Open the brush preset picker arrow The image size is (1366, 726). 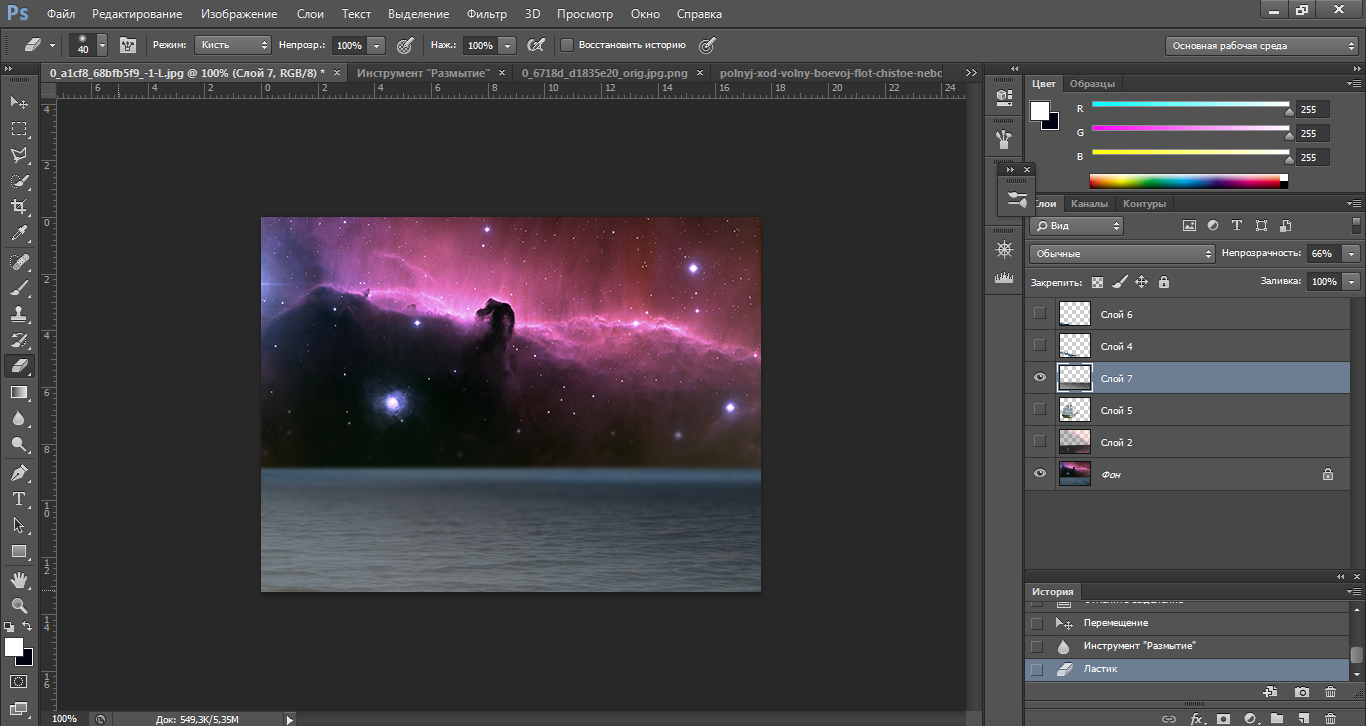pos(102,45)
